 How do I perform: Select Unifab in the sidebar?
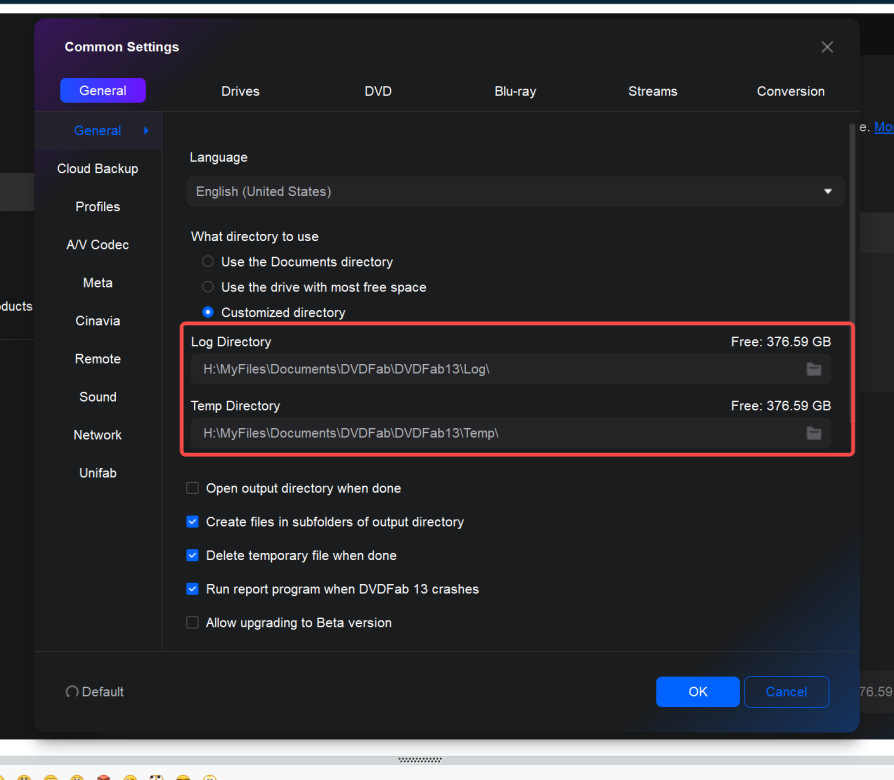click(x=97, y=473)
